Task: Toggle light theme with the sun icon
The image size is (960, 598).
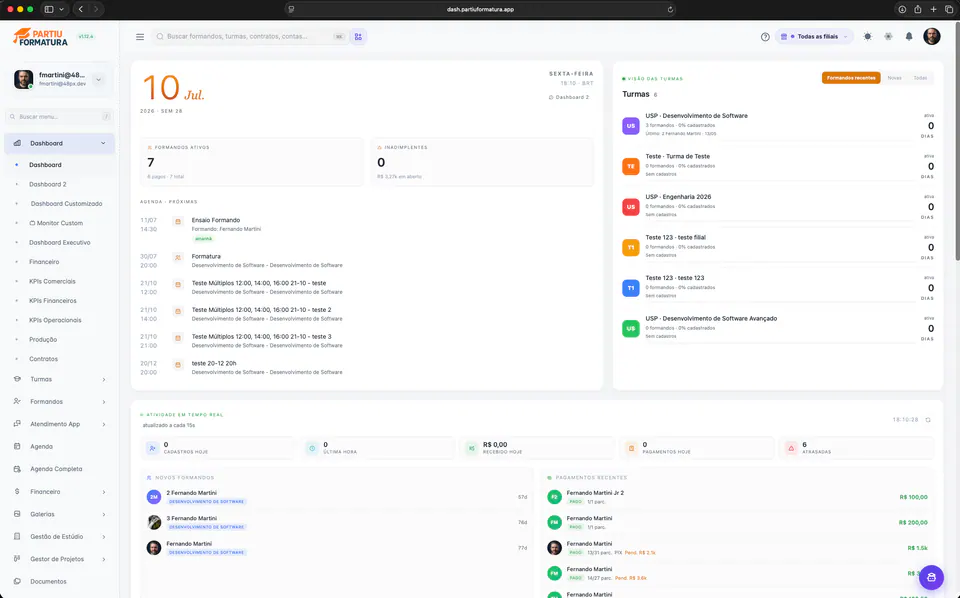Action: tap(868, 37)
